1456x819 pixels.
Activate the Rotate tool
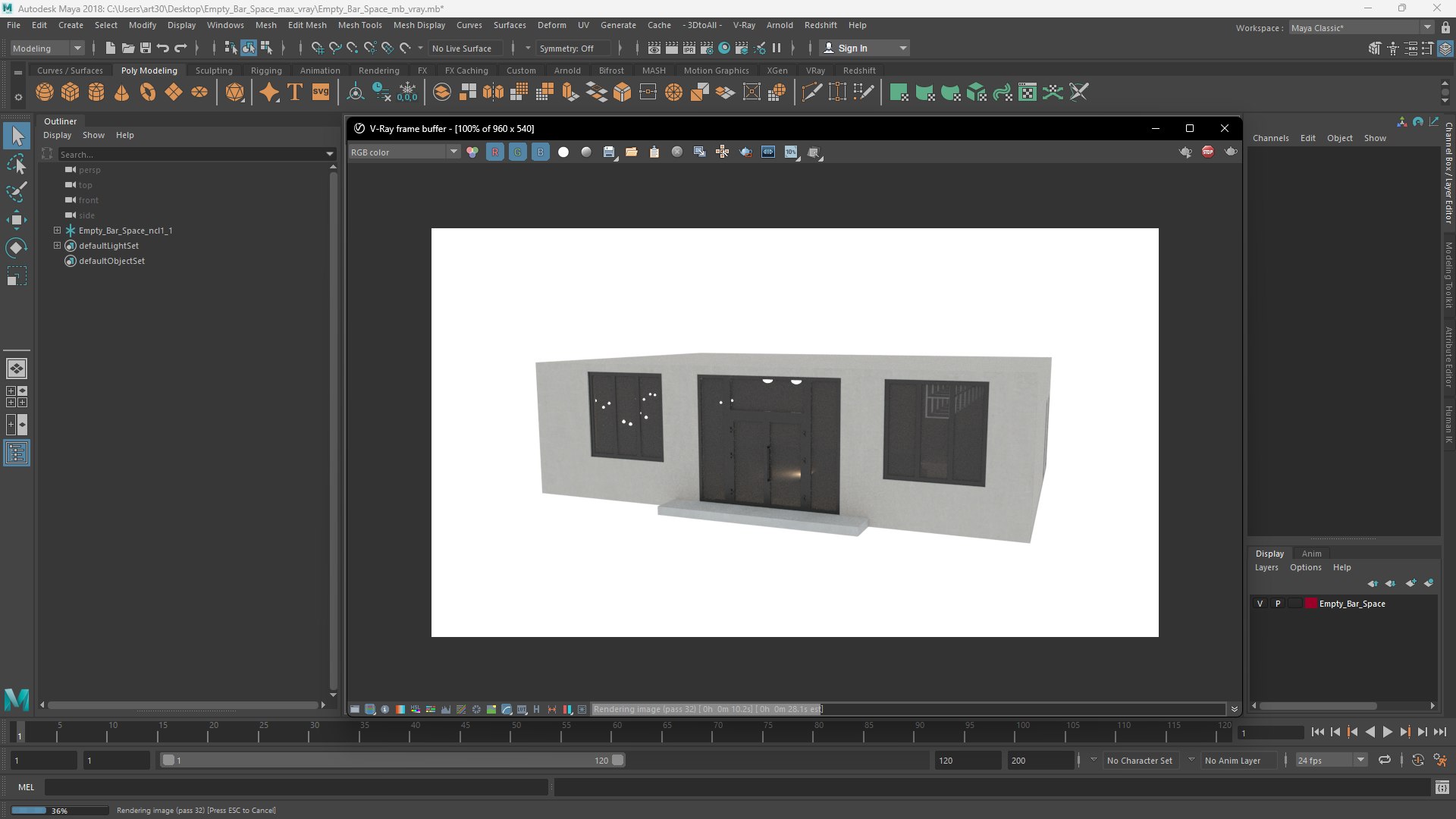(16, 248)
